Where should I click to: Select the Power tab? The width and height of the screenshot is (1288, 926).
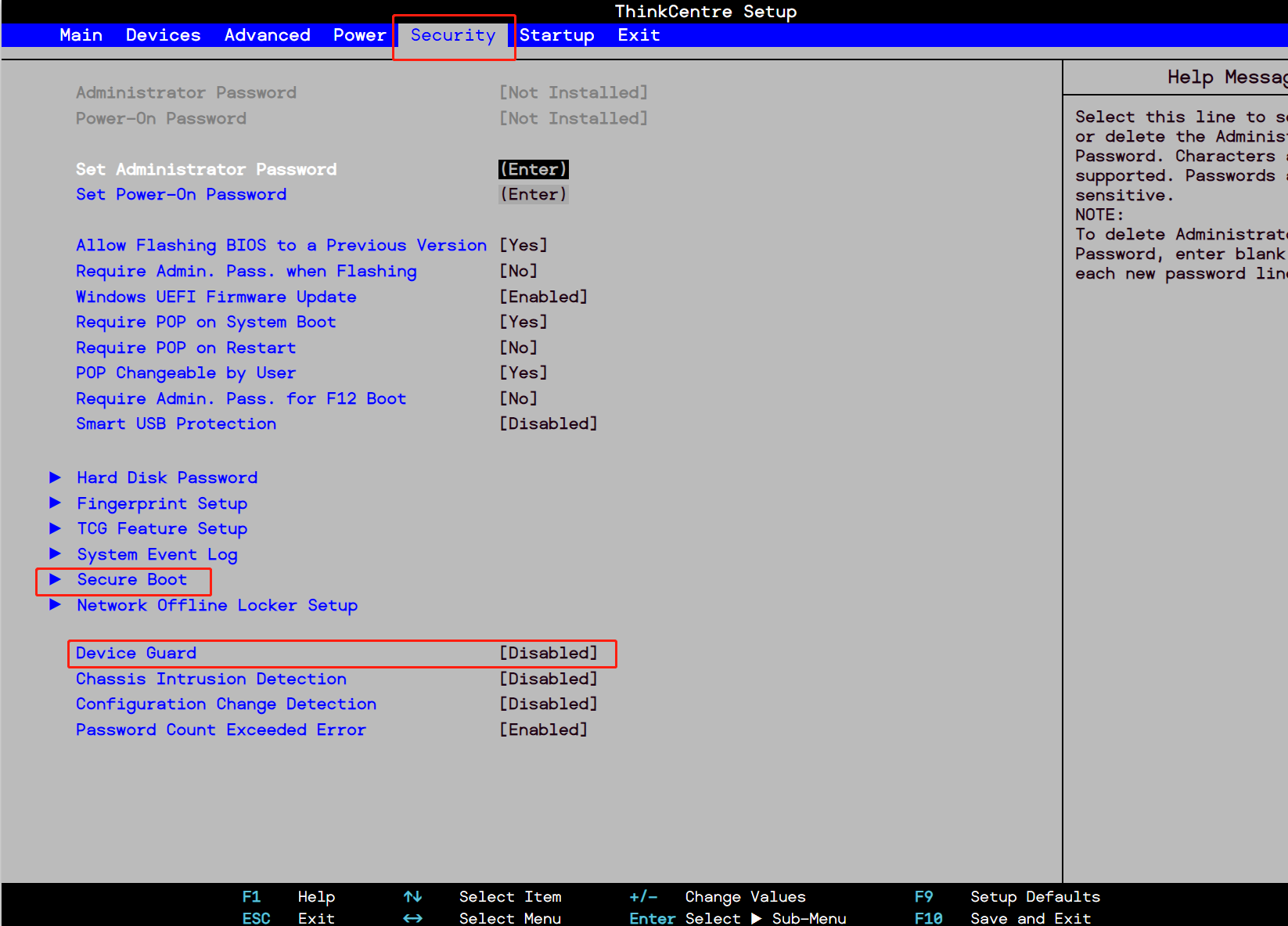(x=359, y=35)
